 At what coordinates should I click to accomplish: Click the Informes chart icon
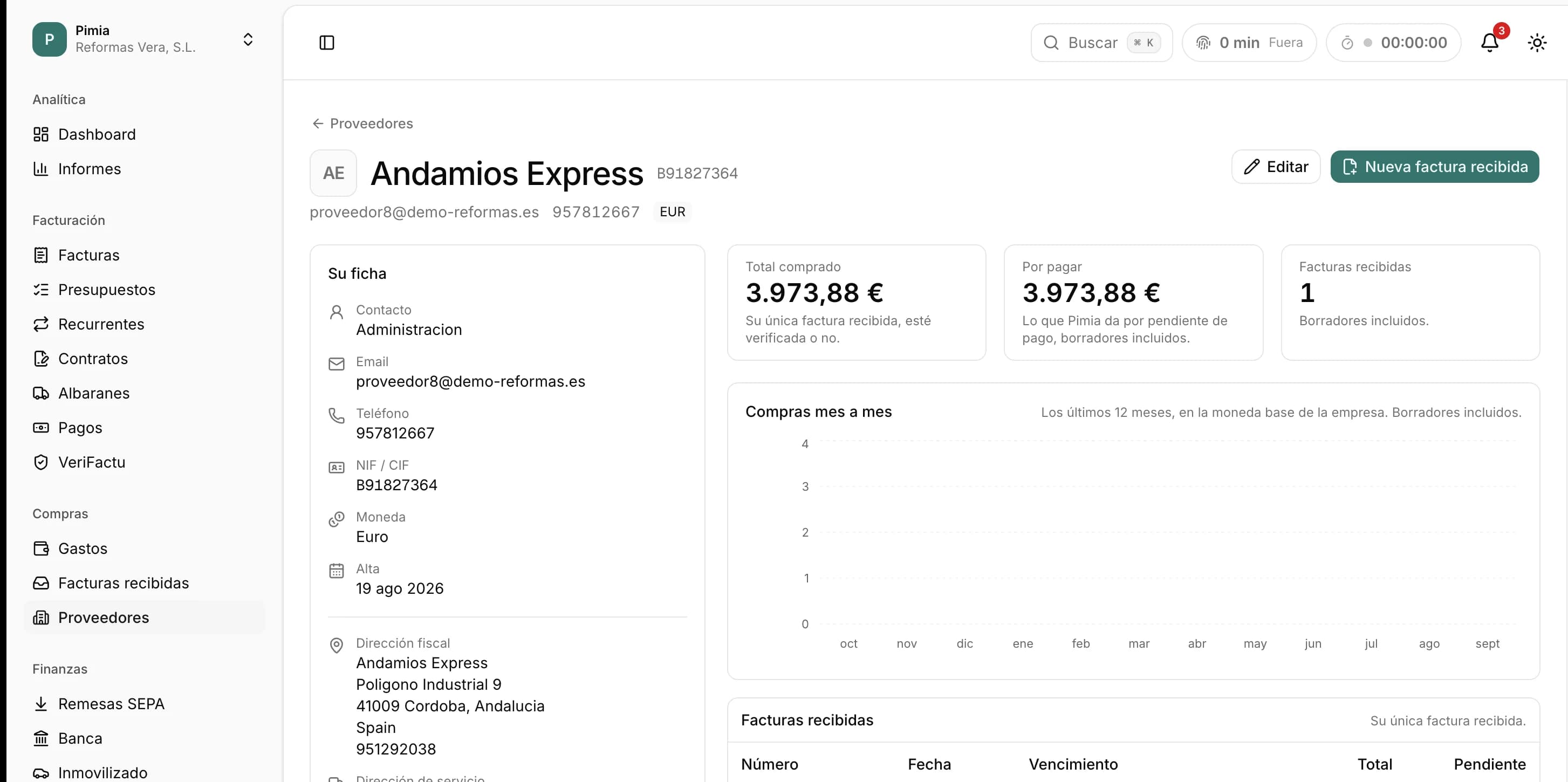[41, 169]
